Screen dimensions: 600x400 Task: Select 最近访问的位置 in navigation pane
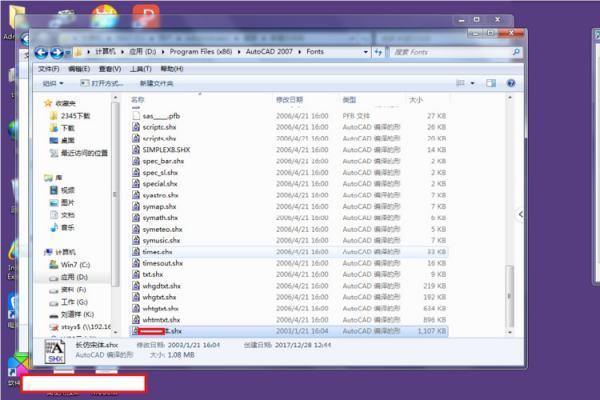84,153
